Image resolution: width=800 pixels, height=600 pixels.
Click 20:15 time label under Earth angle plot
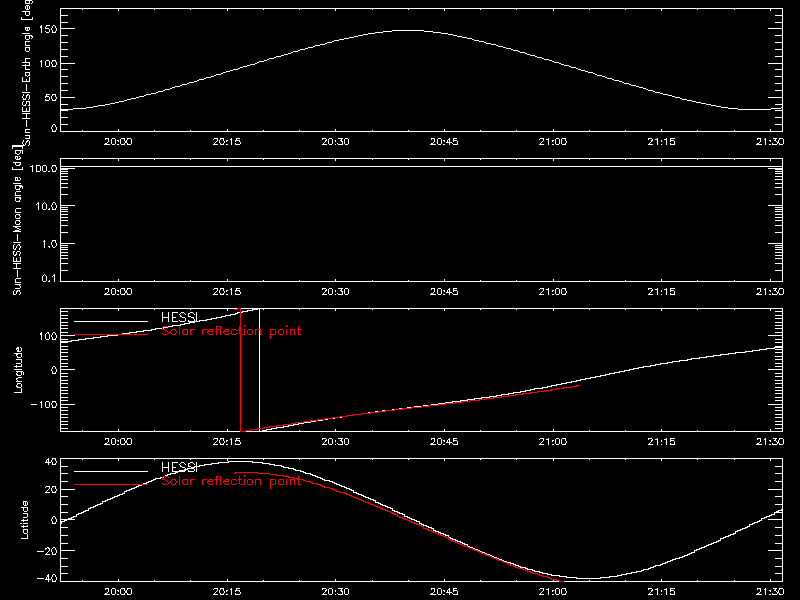(227, 141)
